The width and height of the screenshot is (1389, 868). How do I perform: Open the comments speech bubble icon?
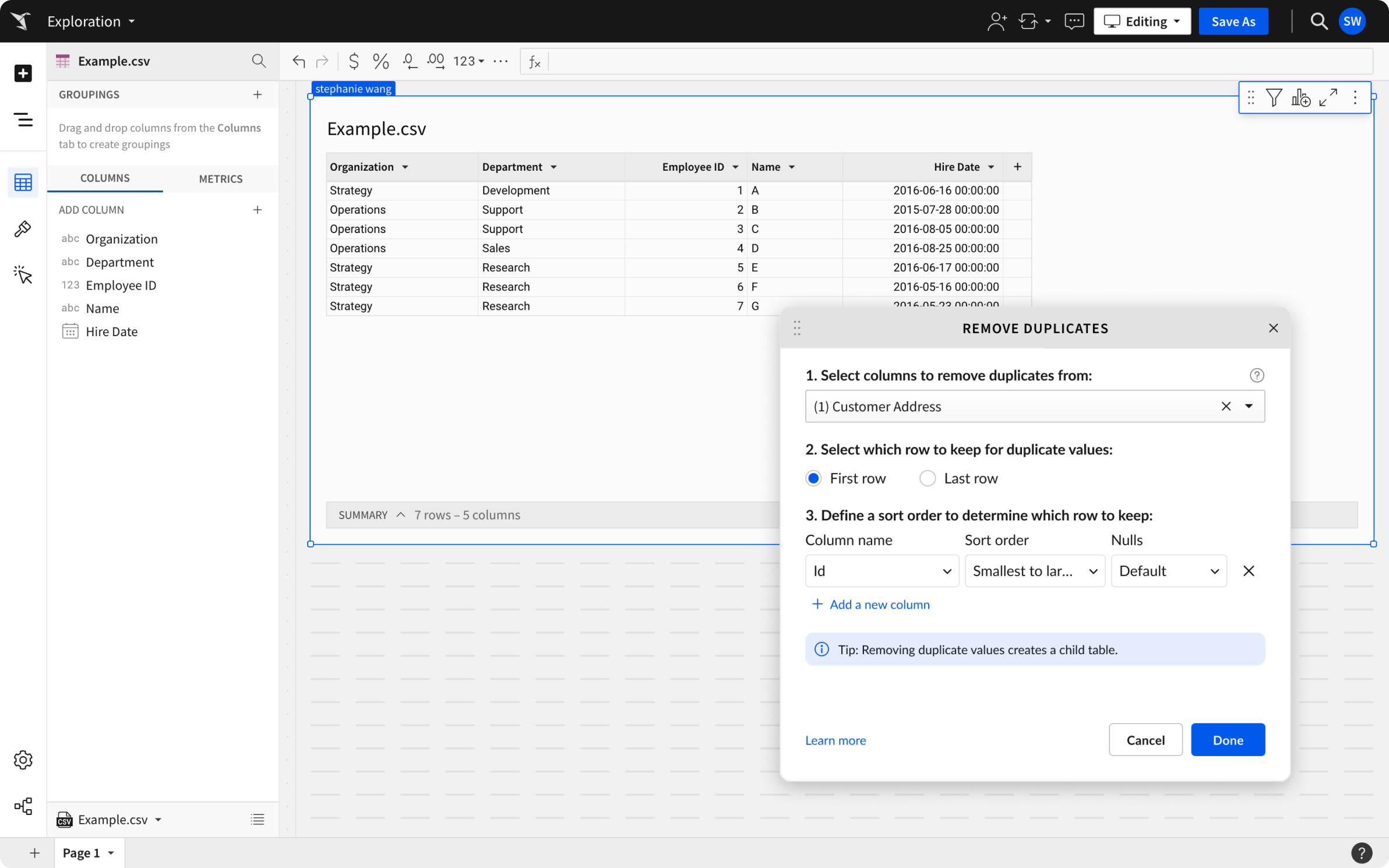(x=1074, y=22)
